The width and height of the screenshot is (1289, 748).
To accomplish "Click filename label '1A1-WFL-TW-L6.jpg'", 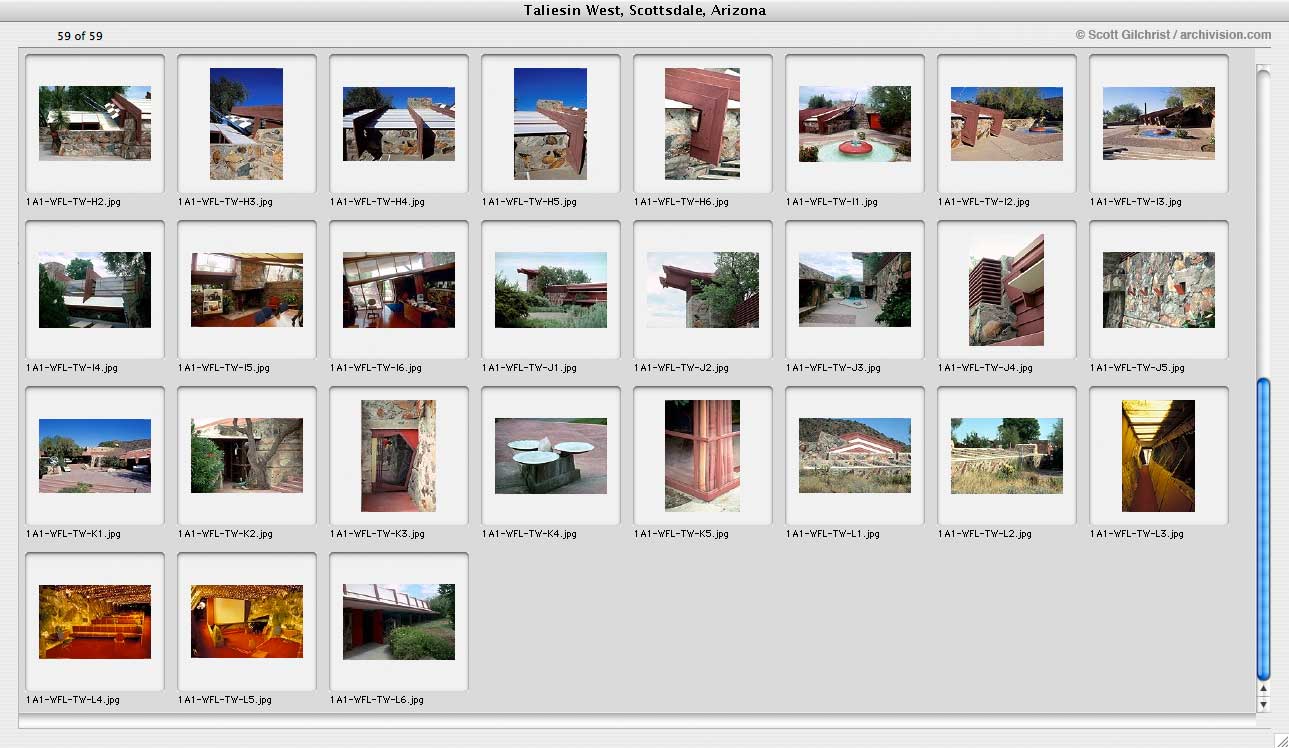I will click(x=377, y=700).
